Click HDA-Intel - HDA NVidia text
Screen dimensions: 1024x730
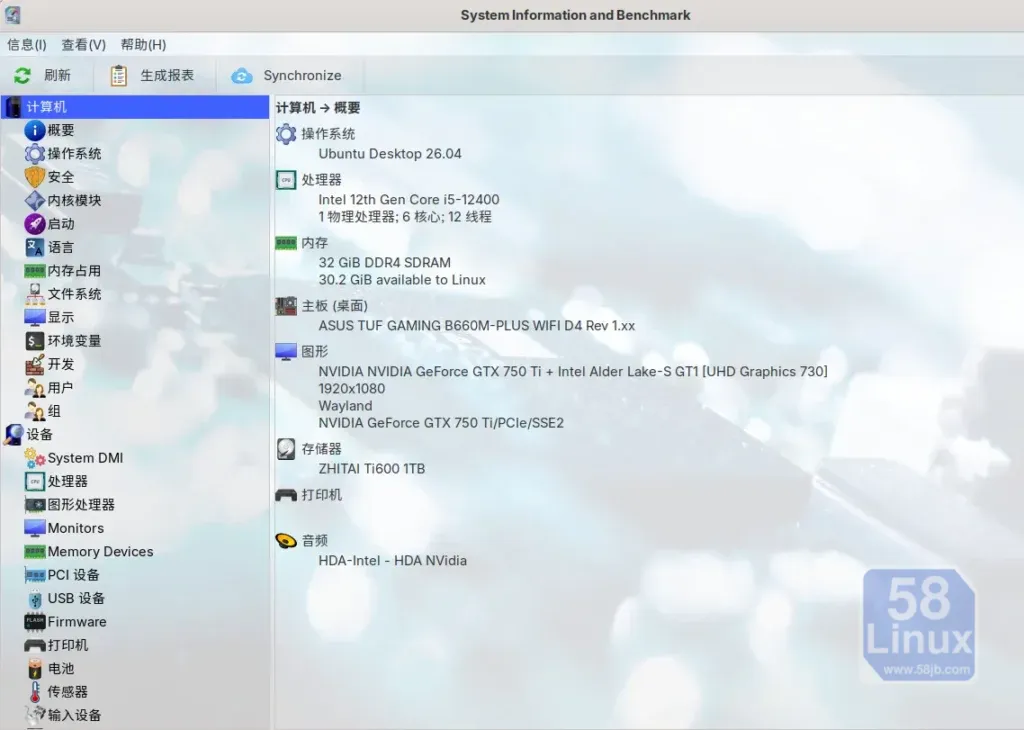(x=392, y=561)
